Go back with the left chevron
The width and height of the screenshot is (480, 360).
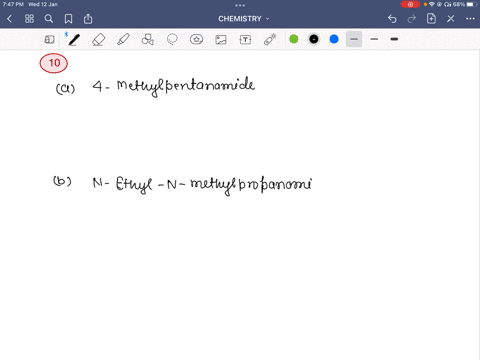pyautogui.click(x=9, y=19)
